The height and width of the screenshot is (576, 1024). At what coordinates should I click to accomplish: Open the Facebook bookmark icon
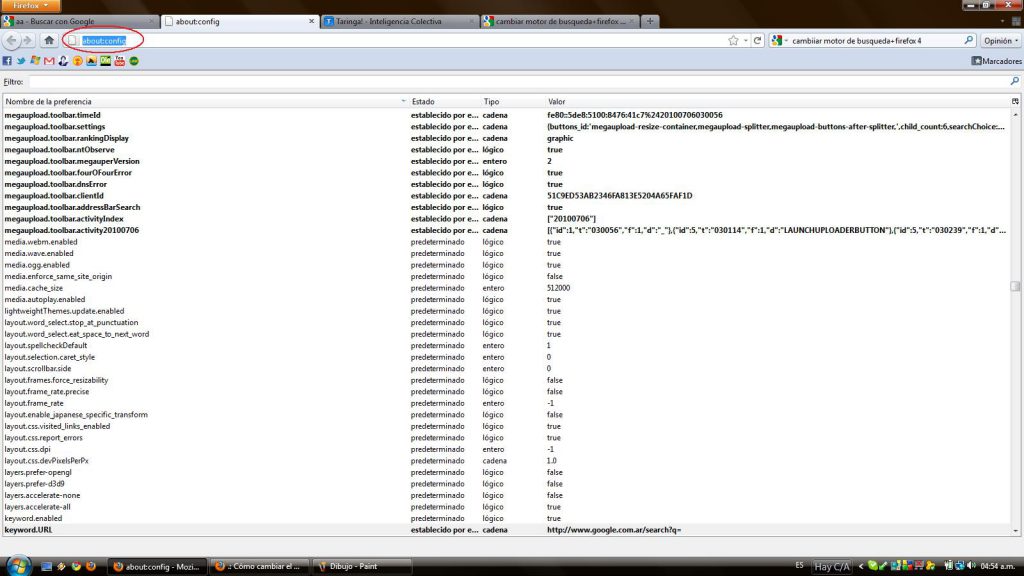coord(8,61)
